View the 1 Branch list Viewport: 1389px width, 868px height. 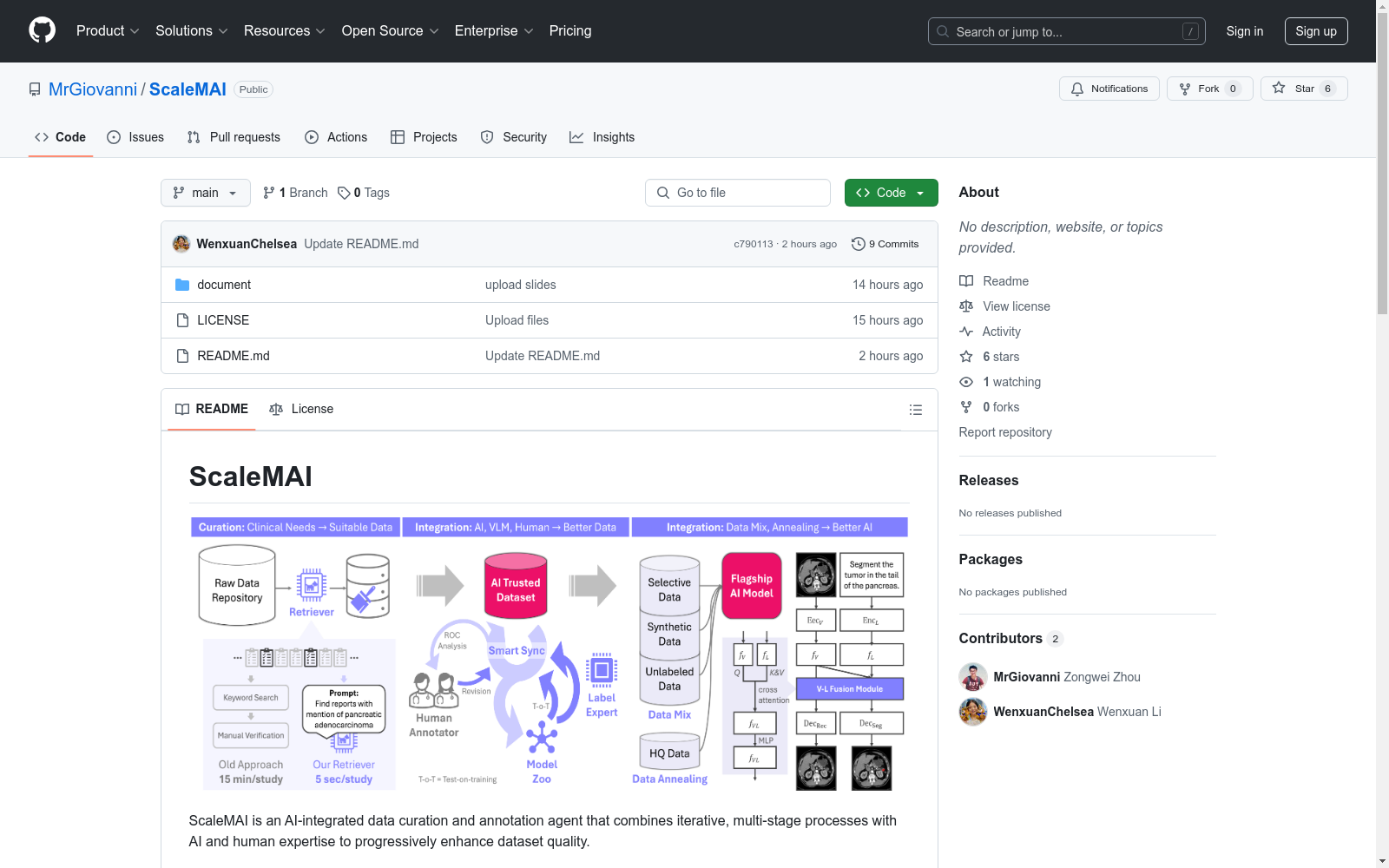coord(295,193)
